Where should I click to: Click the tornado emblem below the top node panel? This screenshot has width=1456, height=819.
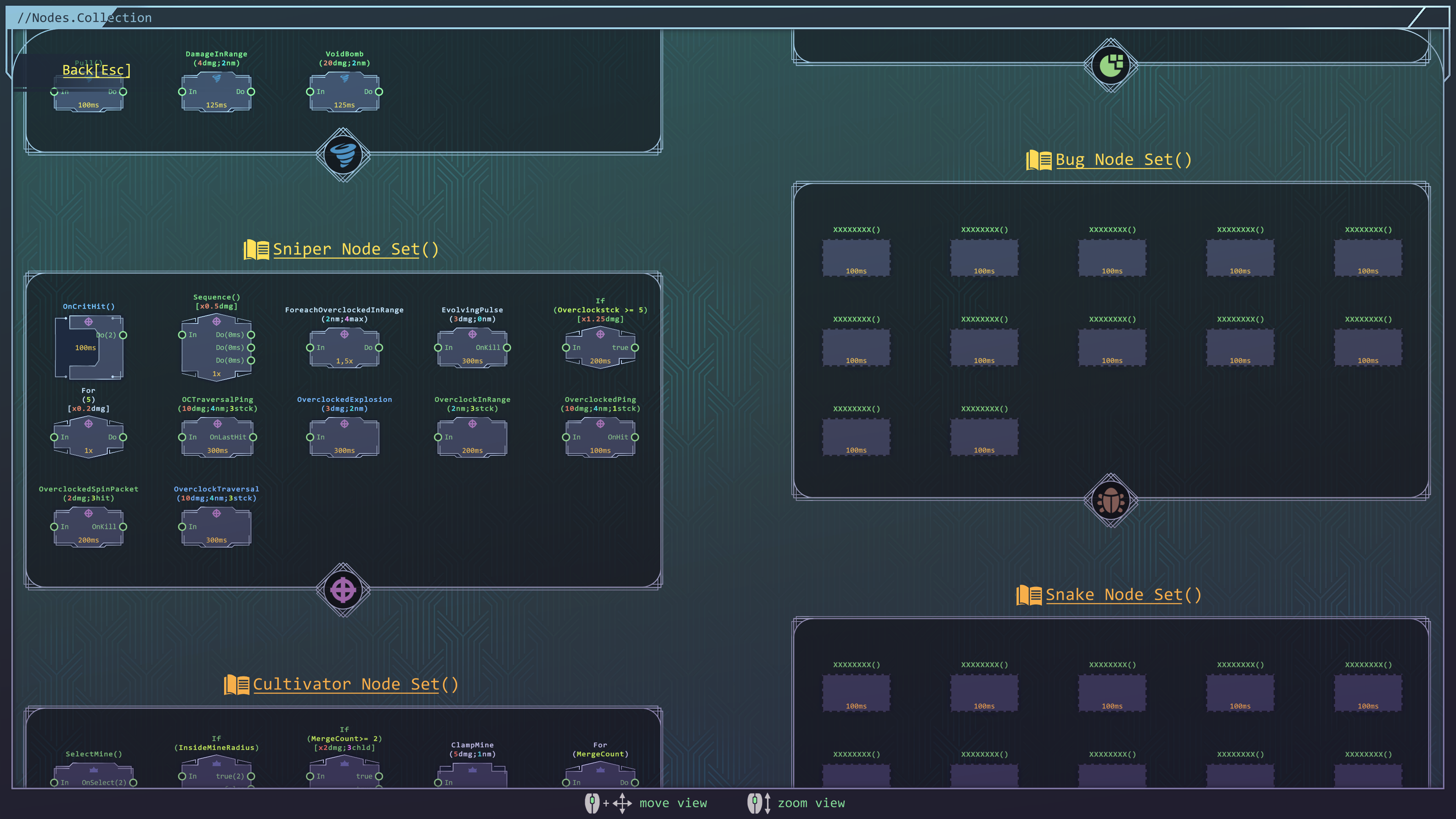(343, 155)
